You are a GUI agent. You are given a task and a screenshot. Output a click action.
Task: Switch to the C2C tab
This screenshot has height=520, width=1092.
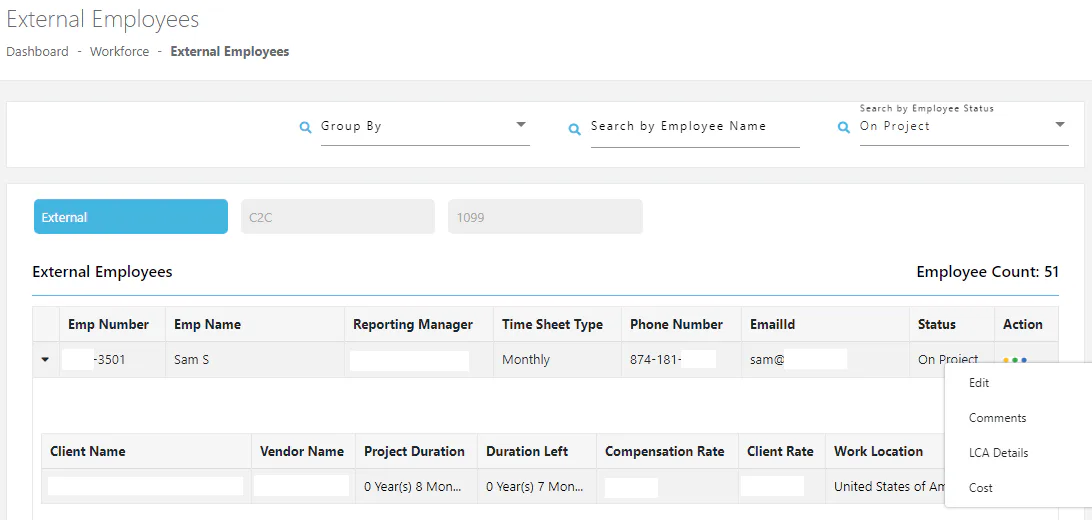pos(338,216)
